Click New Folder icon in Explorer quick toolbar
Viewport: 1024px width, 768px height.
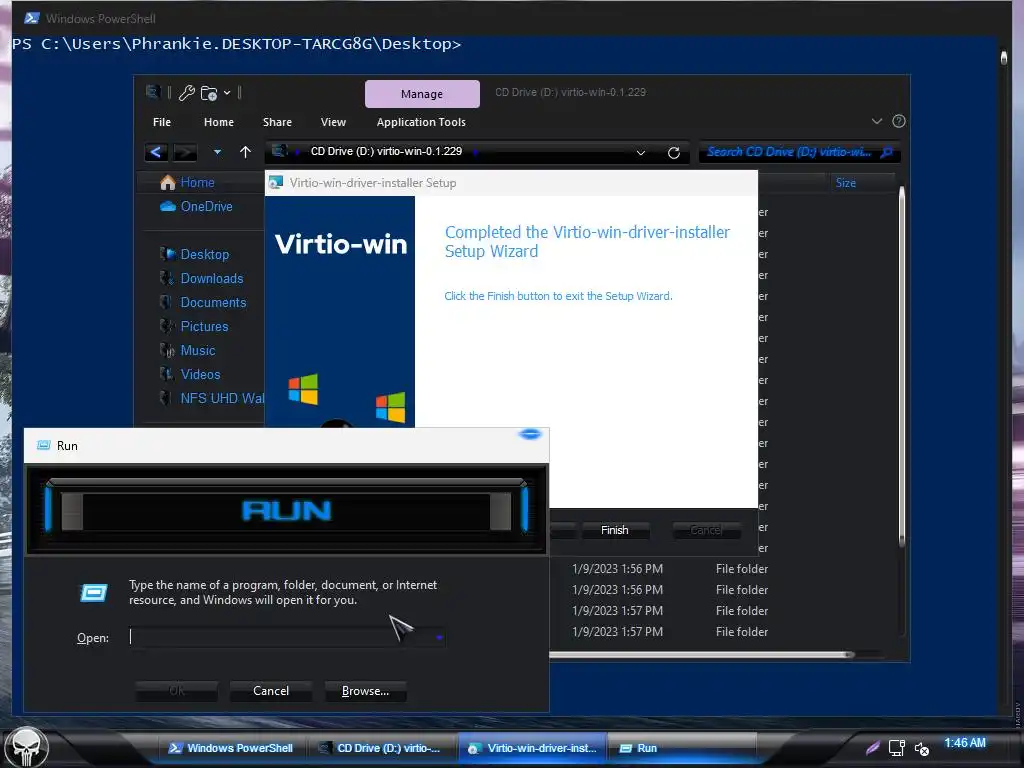tap(209, 93)
